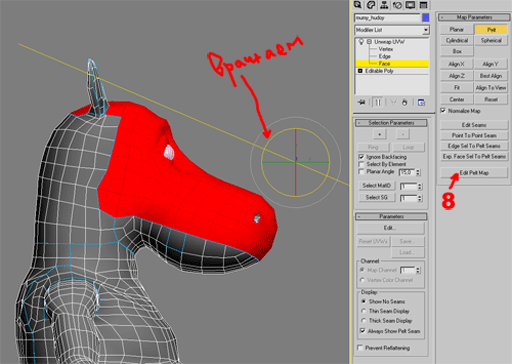Collapse the Unwrap UVW sub-object tree
The width and height of the screenshot is (512, 364).
369,42
